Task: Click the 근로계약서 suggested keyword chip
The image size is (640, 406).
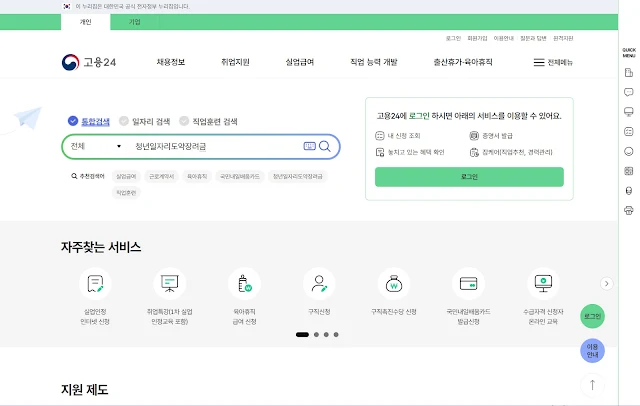Action: click(162, 176)
